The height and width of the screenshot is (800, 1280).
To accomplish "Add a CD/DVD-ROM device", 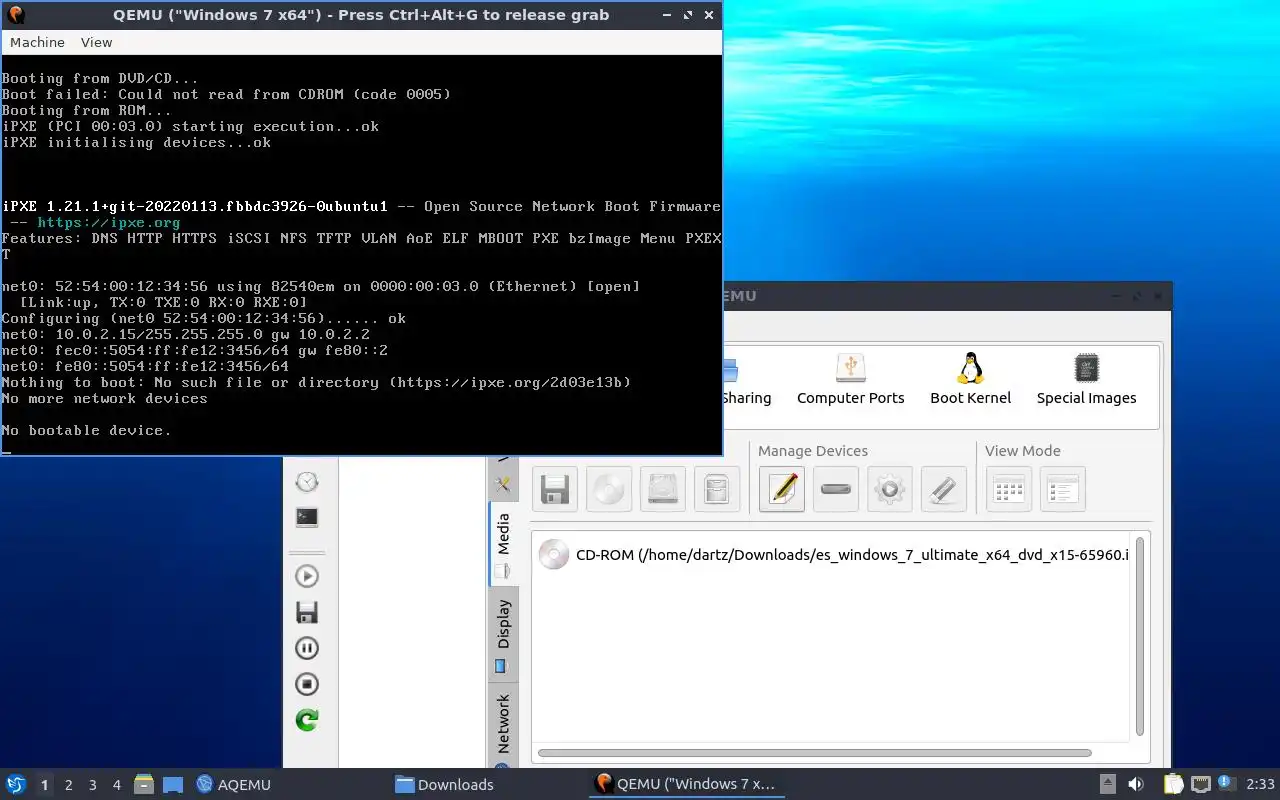I will [609, 489].
